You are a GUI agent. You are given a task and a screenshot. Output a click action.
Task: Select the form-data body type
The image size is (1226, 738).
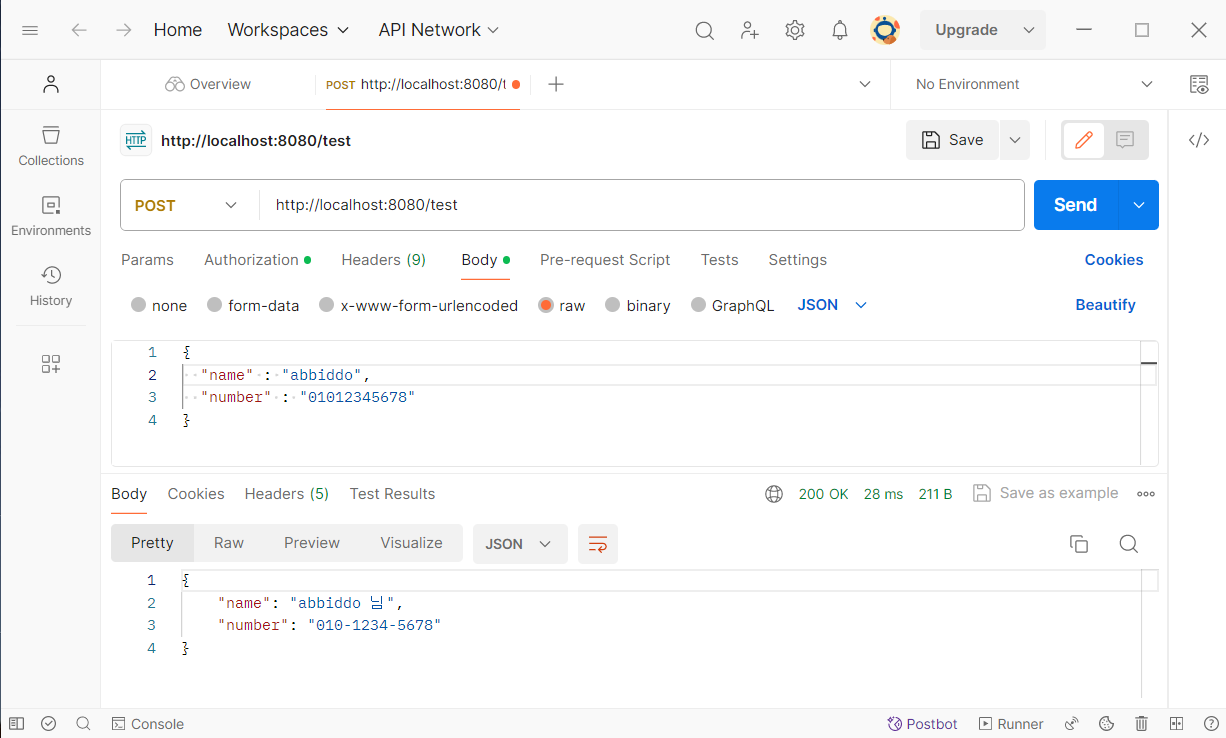(214, 305)
